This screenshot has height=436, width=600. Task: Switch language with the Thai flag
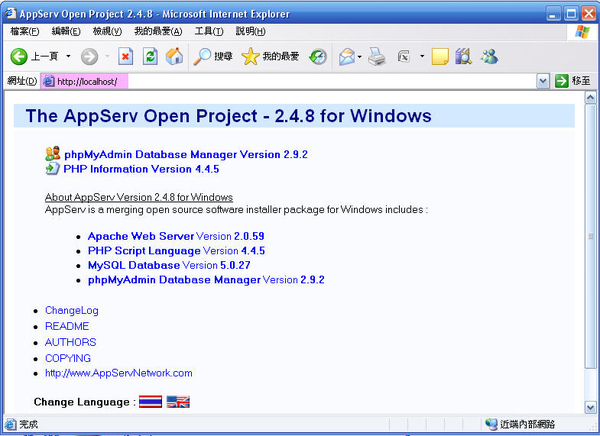150,402
